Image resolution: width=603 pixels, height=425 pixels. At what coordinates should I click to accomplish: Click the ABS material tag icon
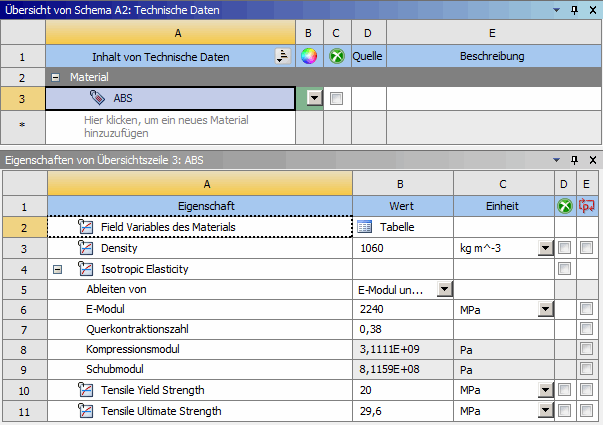(97, 98)
